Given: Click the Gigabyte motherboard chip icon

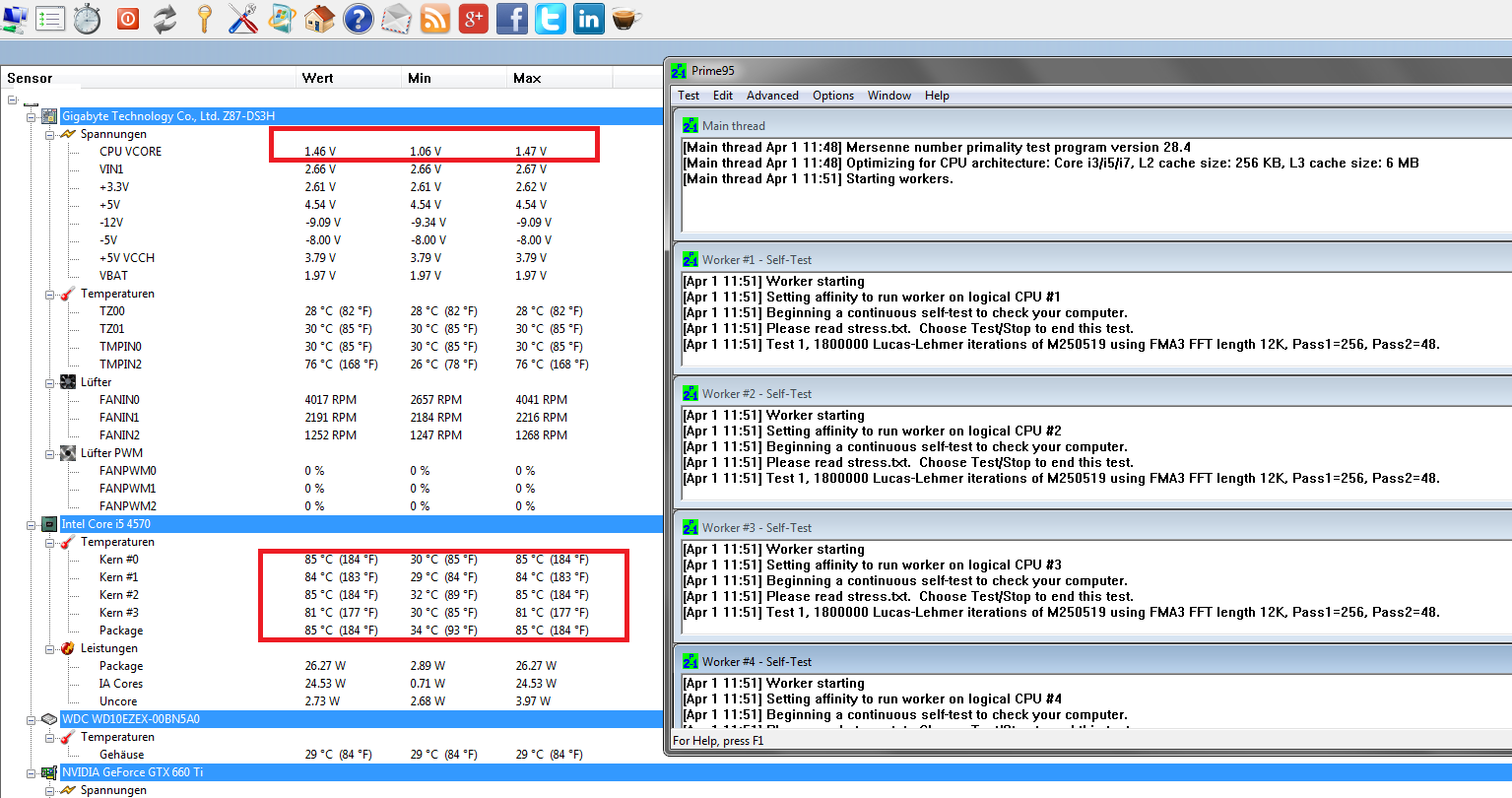Looking at the screenshot, I should click(49, 116).
